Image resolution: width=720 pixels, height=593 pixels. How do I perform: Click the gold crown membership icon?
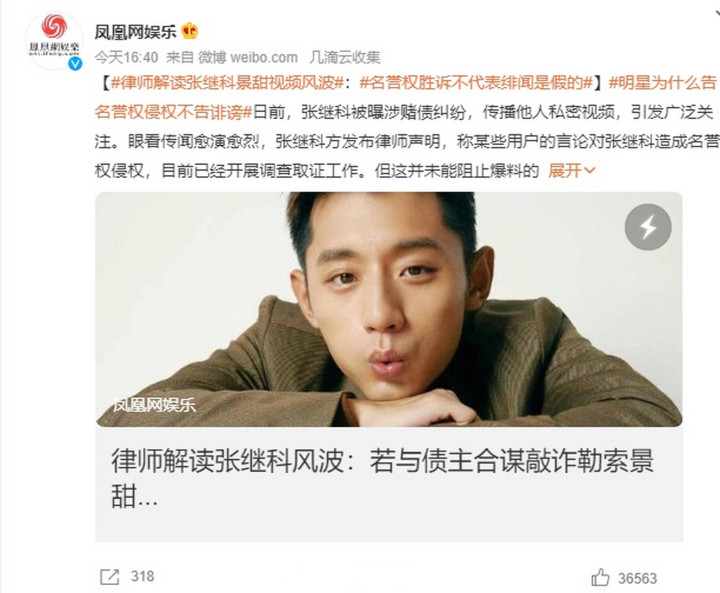(x=190, y=31)
